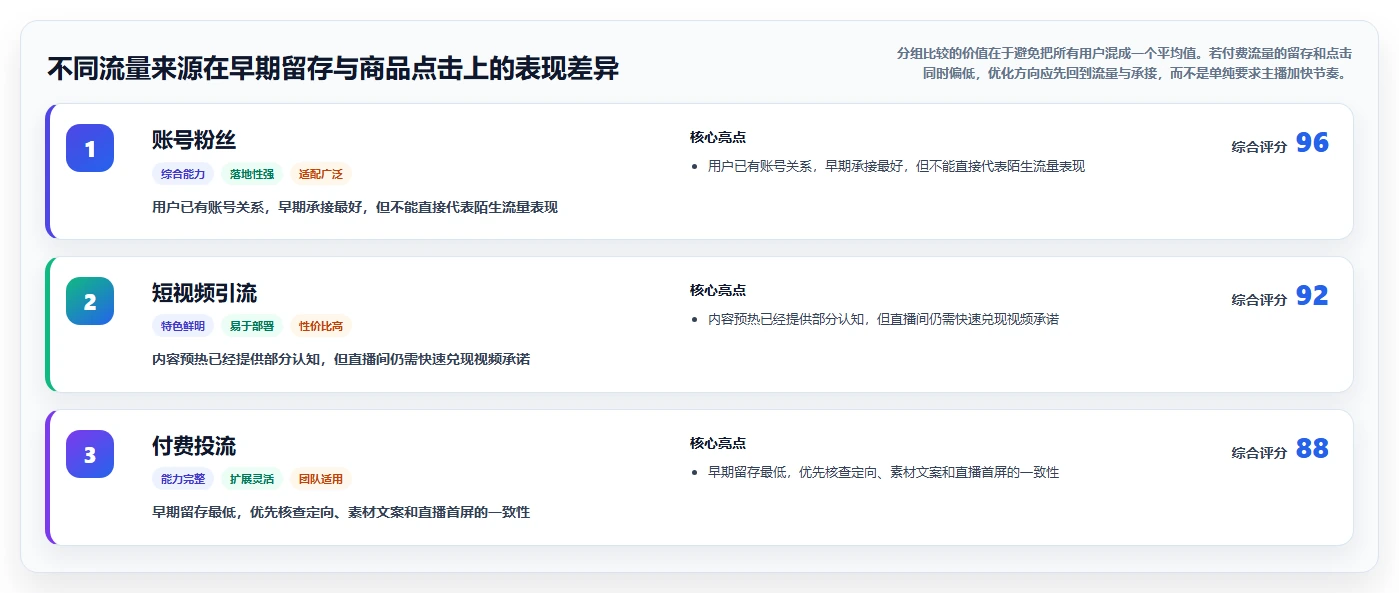Image resolution: width=1399 pixels, height=593 pixels.
Task: Click the bullet point 内容预热已经提供部分认知 under 核心亮点
Action: point(883,319)
